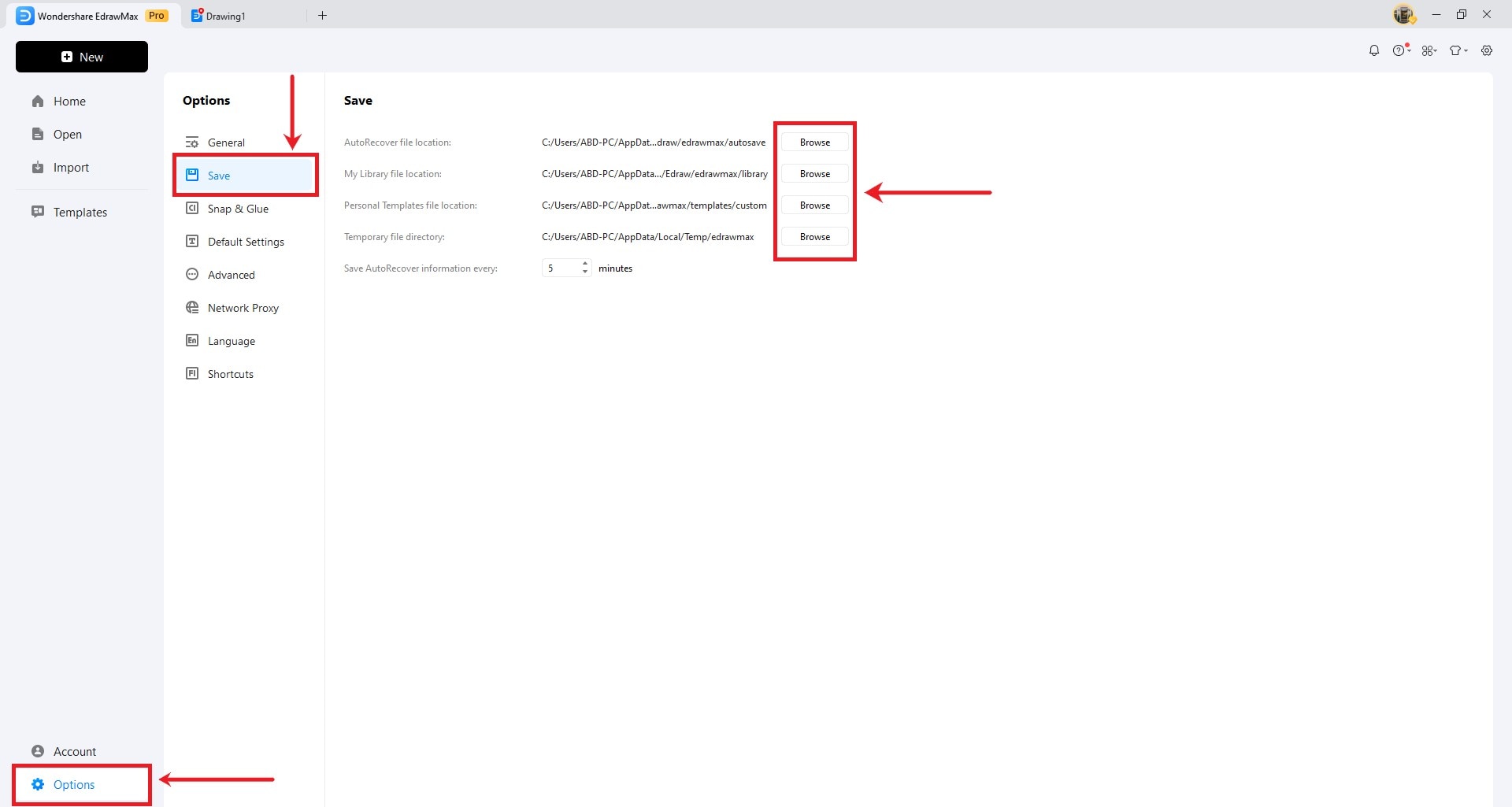Browse for the Temporary file directory
Viewport: 1512px width, 807px height.
814,237
